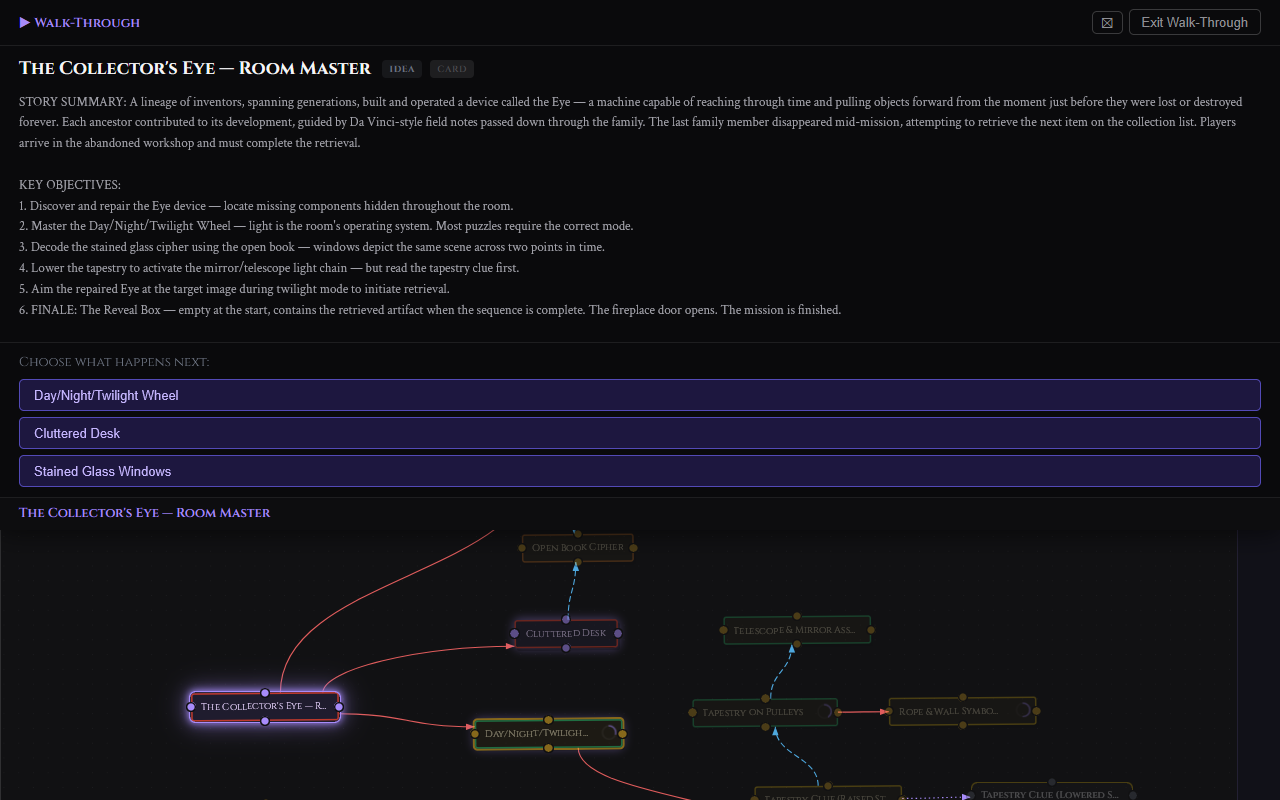
Task: Click the bottom port of Day/Night/Twilight node
Action: pos(548,747)
